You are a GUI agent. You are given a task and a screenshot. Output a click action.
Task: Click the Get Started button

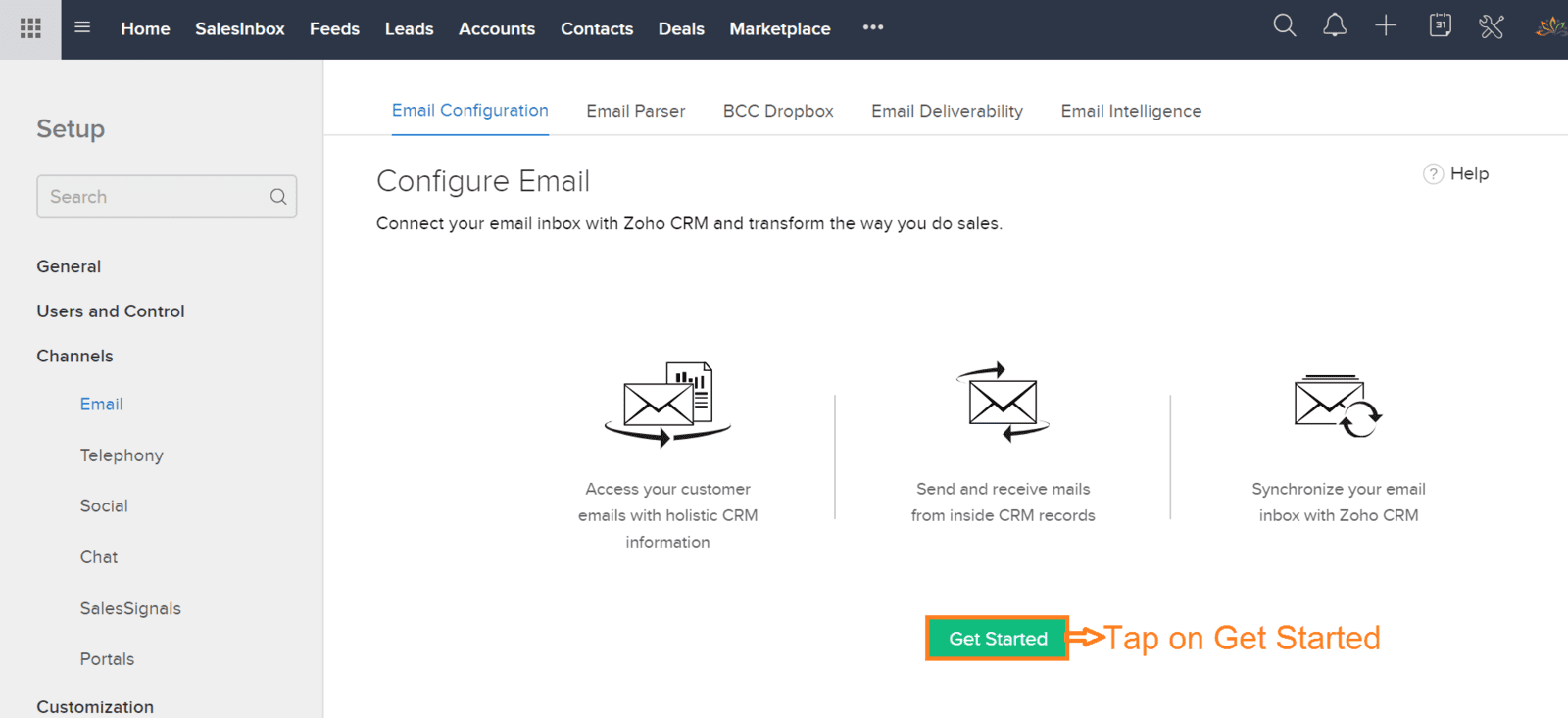click(998, 639)
